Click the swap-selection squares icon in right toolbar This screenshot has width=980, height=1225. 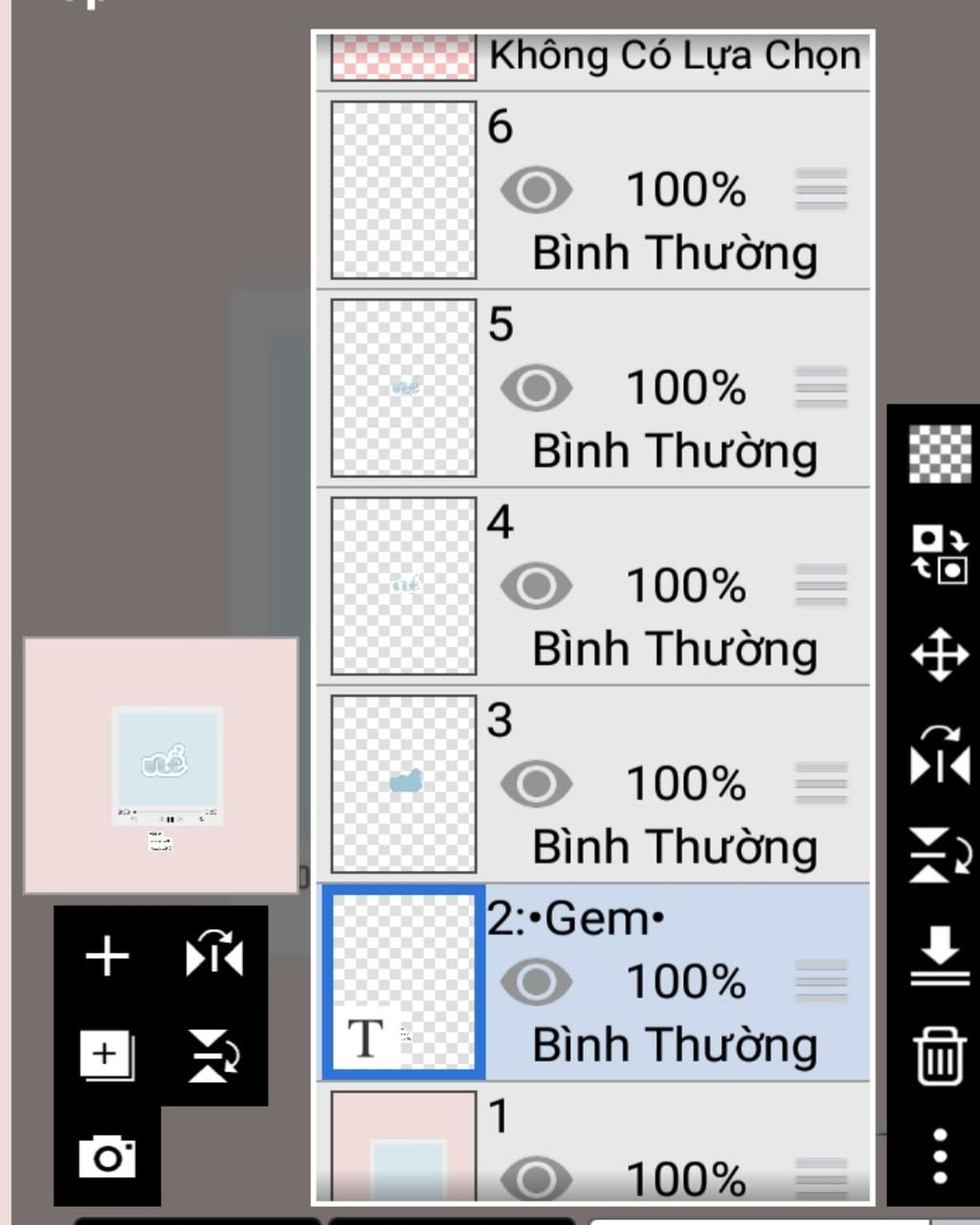coord(940,553)
